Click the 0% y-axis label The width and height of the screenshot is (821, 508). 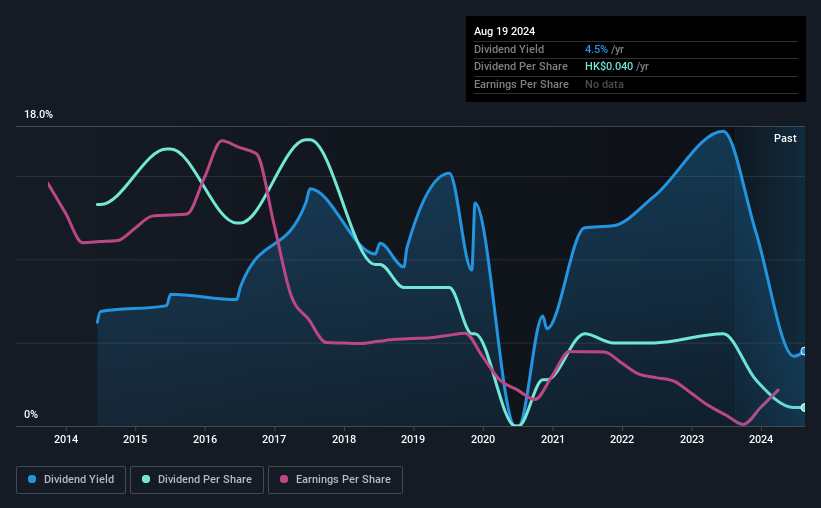click(x=31, y=415)
